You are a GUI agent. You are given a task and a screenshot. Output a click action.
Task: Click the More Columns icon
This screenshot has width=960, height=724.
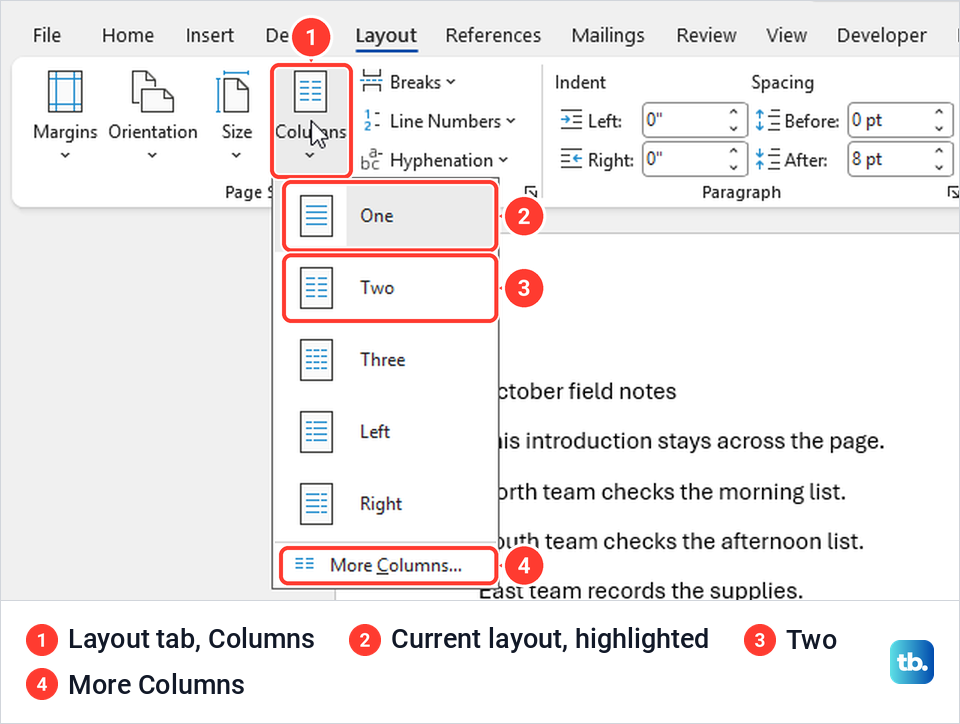click(x=304, y=564)
